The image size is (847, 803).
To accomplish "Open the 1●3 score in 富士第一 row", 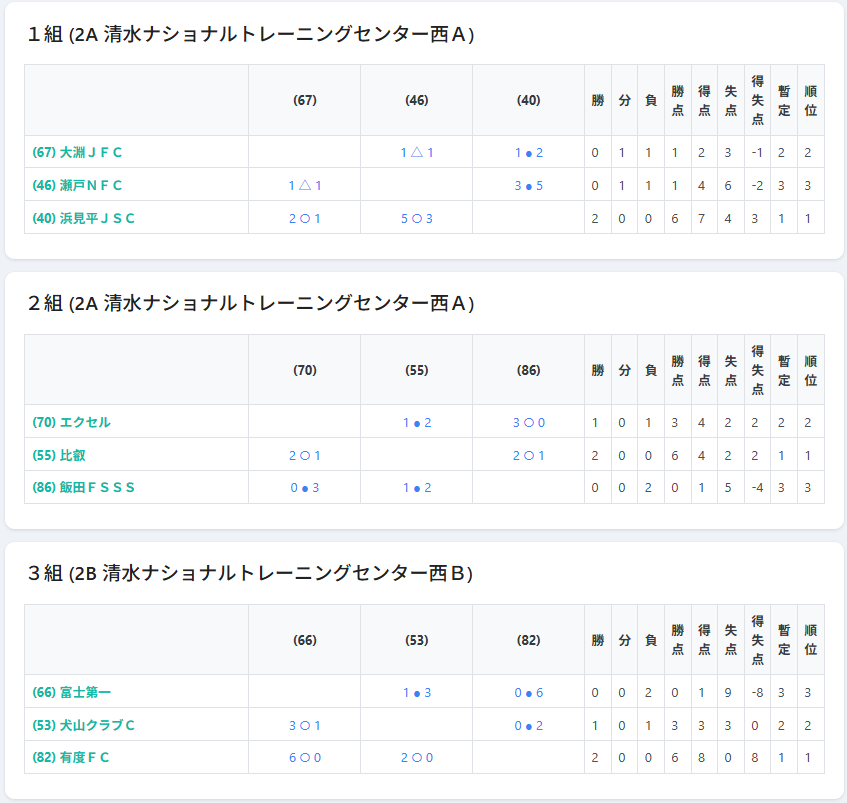I will click(417, 693).
